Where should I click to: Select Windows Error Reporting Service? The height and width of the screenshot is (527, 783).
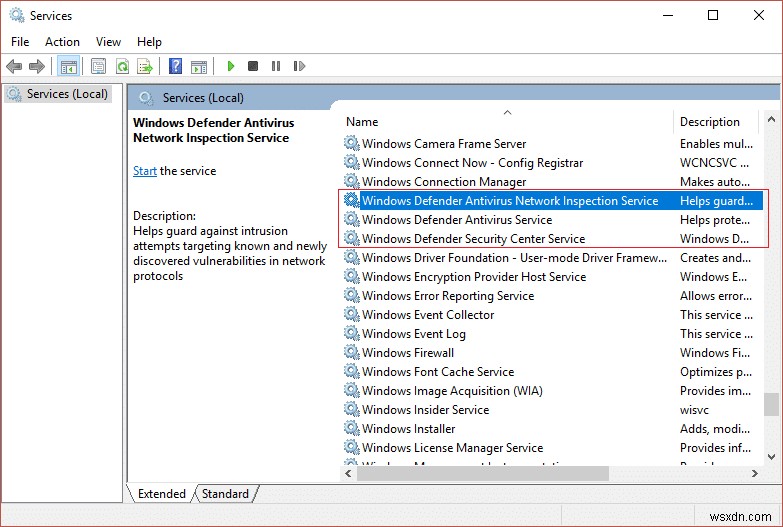pyautogui.click(x=552, y=295)
